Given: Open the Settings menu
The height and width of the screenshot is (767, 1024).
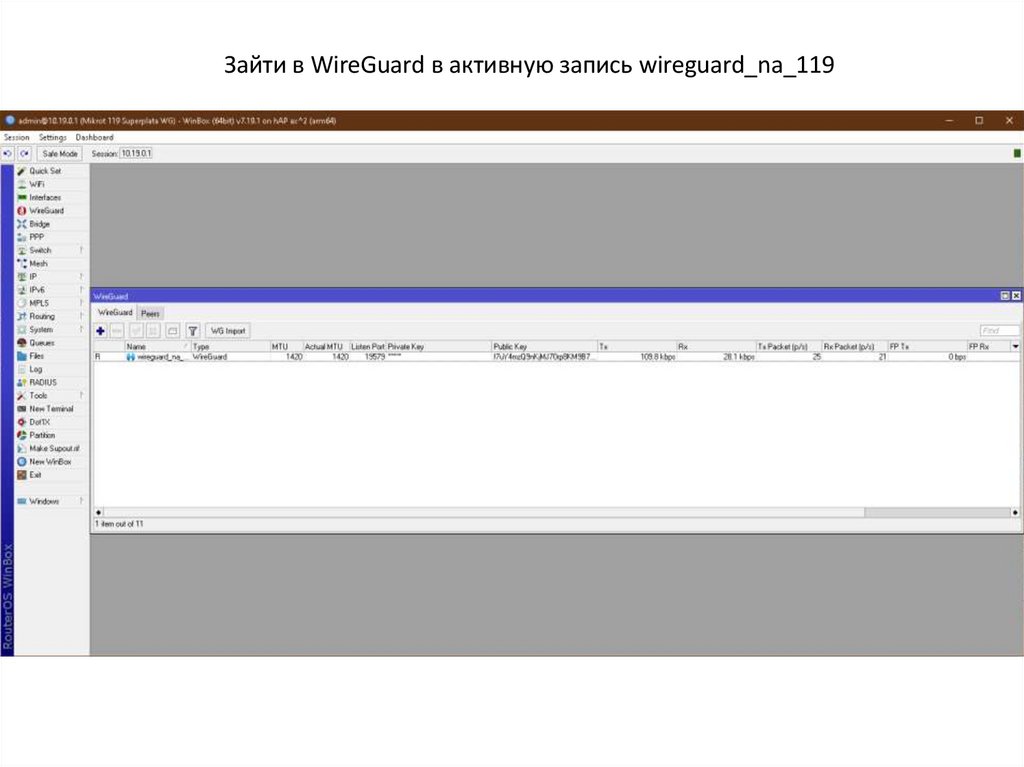Looking at the screenshot, I should (52, 137).
